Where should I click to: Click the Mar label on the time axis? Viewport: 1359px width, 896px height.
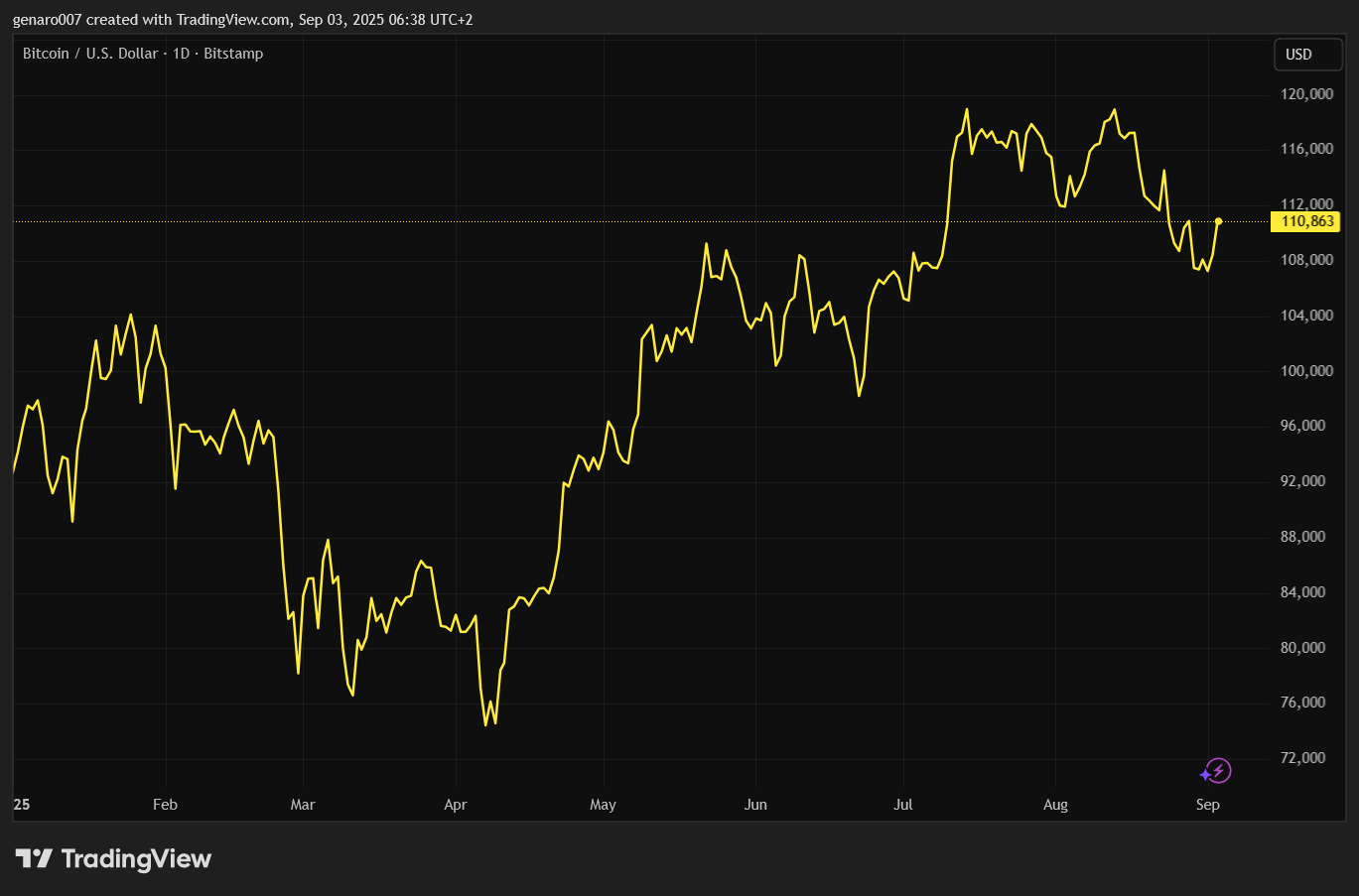click(303, 805)
